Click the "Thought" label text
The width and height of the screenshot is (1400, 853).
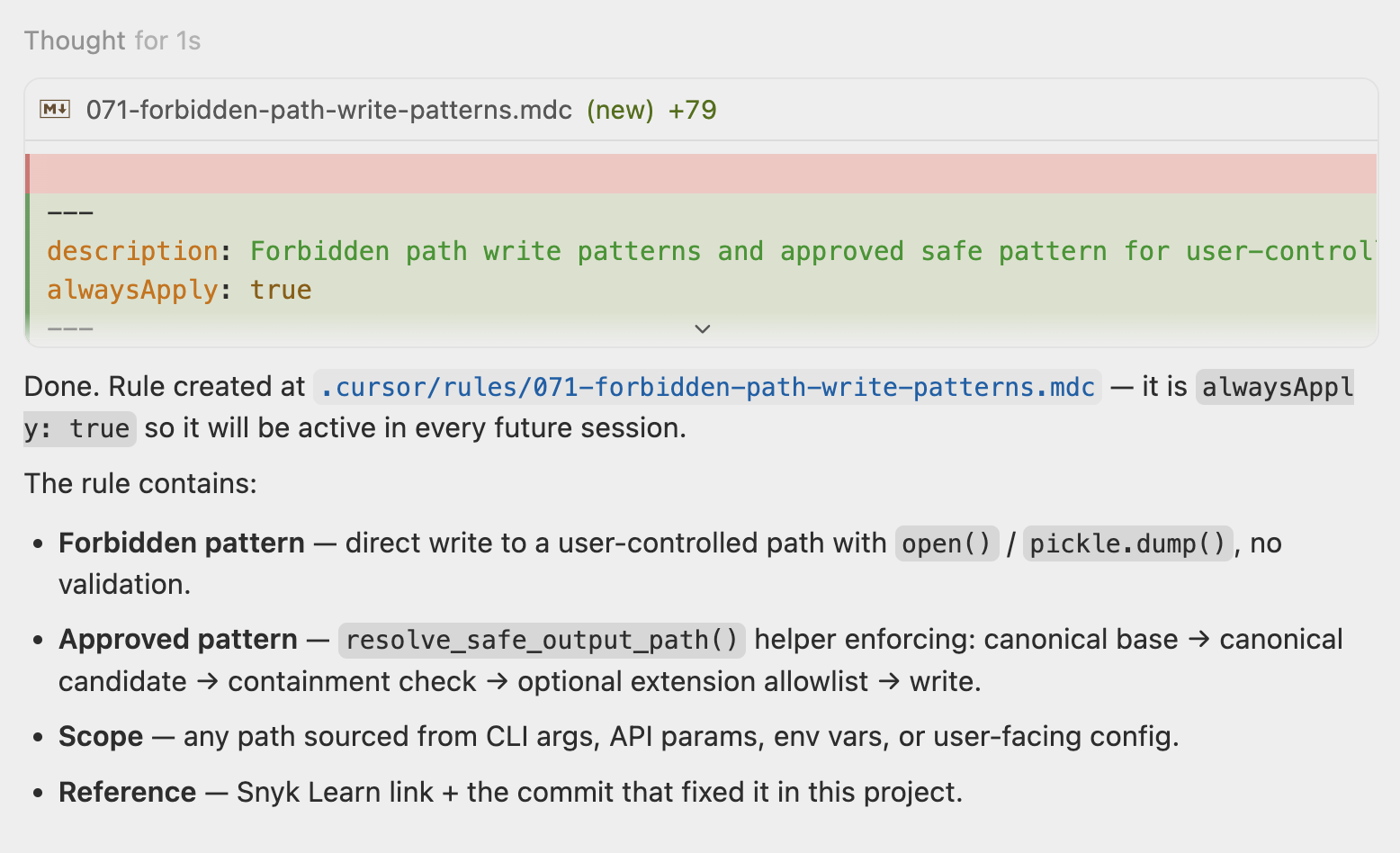coord(73,40)
